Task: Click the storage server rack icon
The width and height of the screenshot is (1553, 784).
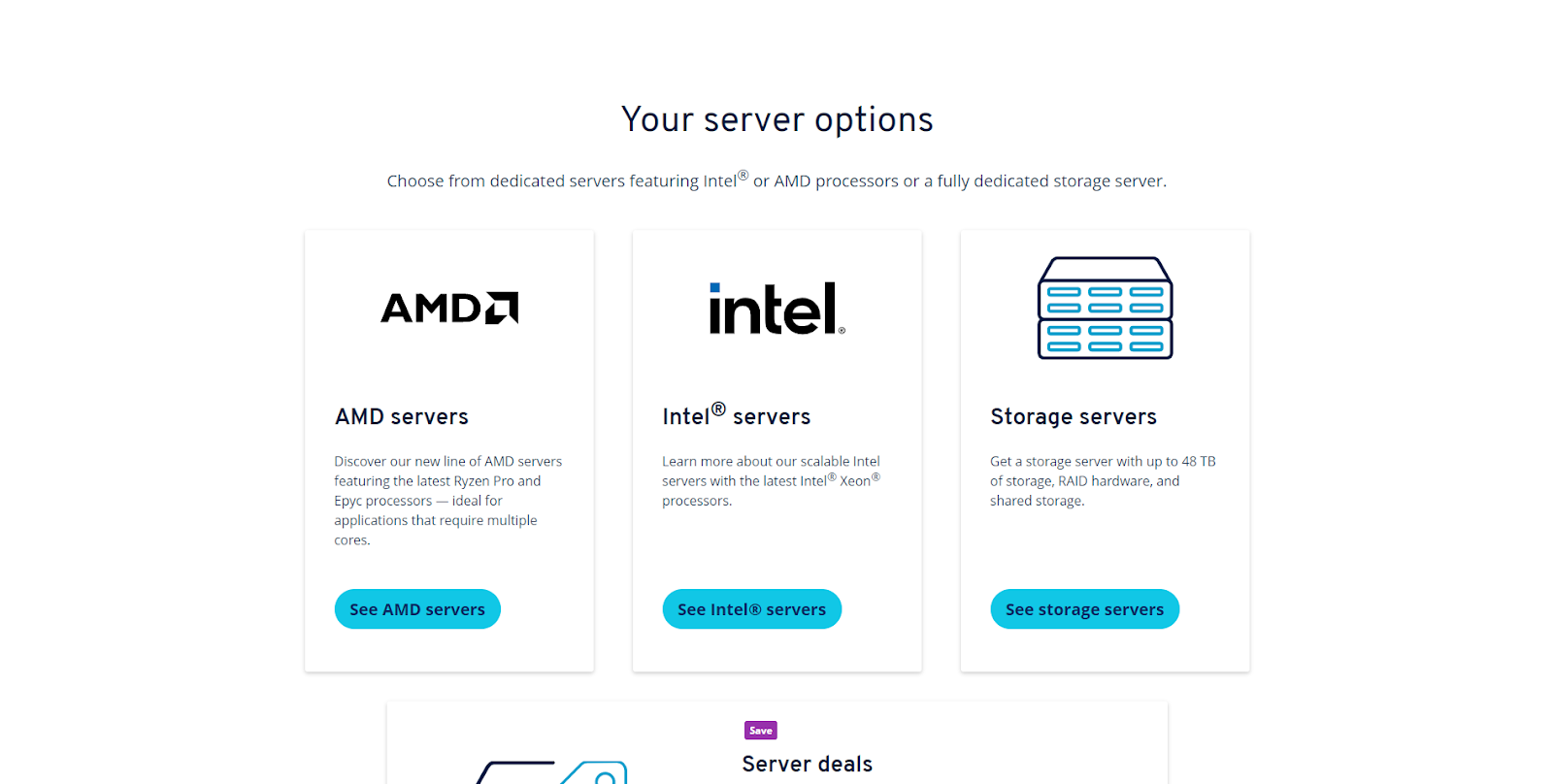Action: point(1106,308)
